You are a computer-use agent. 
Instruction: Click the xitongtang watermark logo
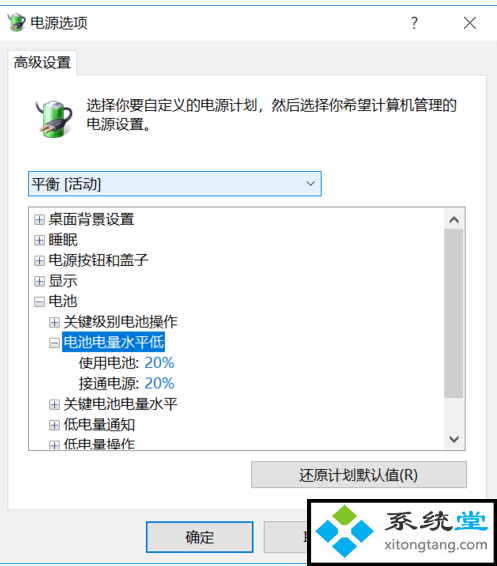(402, 532)
